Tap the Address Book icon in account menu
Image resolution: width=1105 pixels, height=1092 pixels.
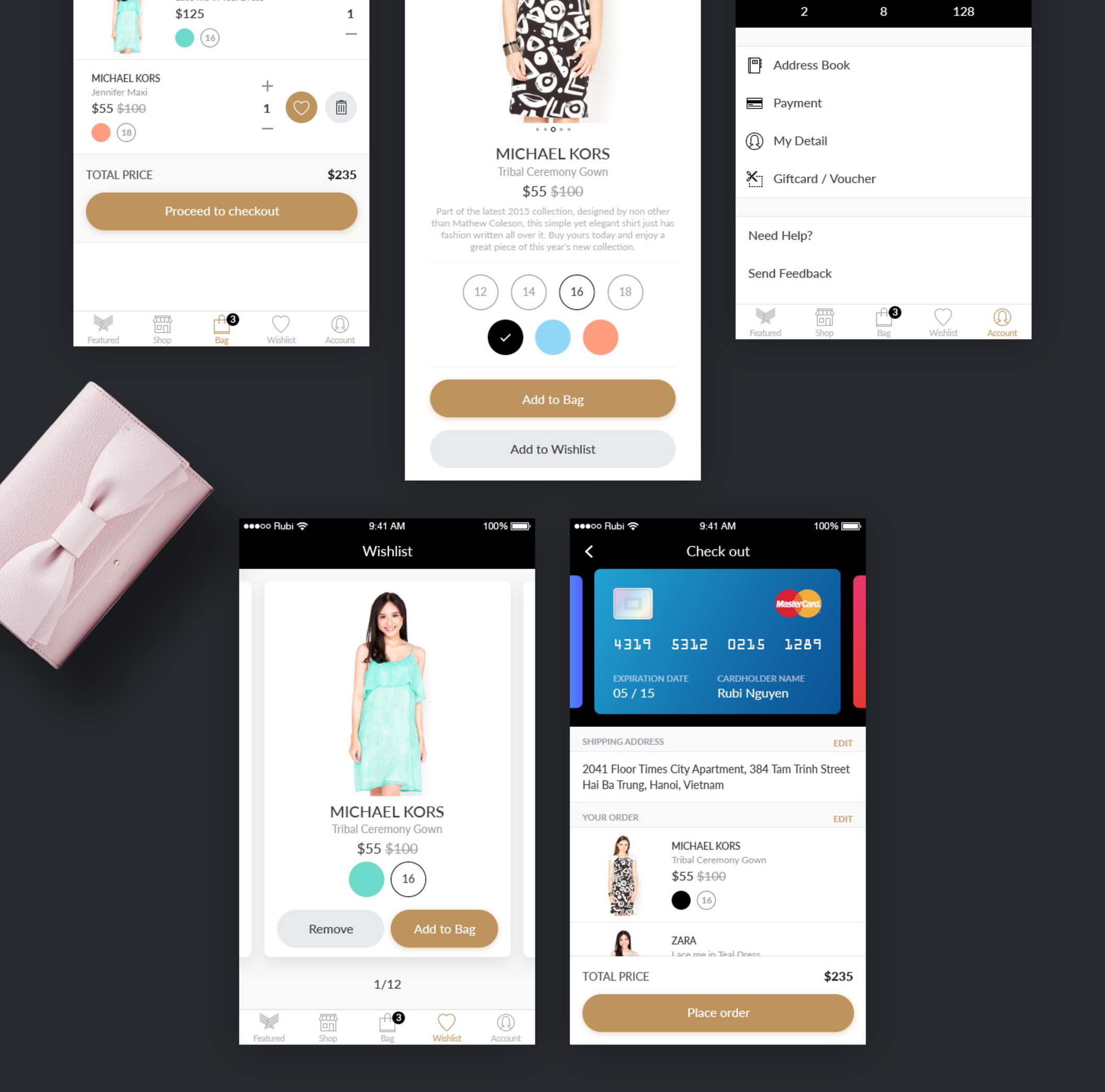755,64
